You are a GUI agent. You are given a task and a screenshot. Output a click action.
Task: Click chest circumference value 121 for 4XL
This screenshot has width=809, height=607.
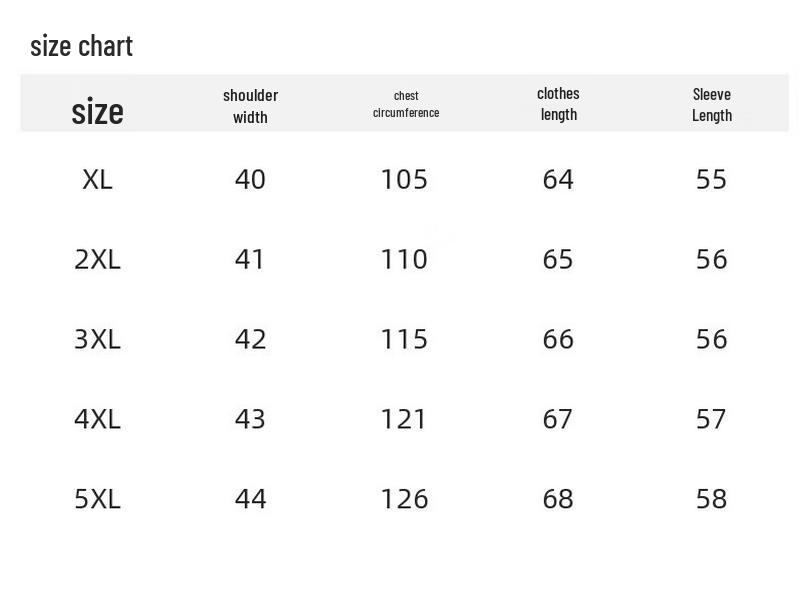click(x=404, y=419)
